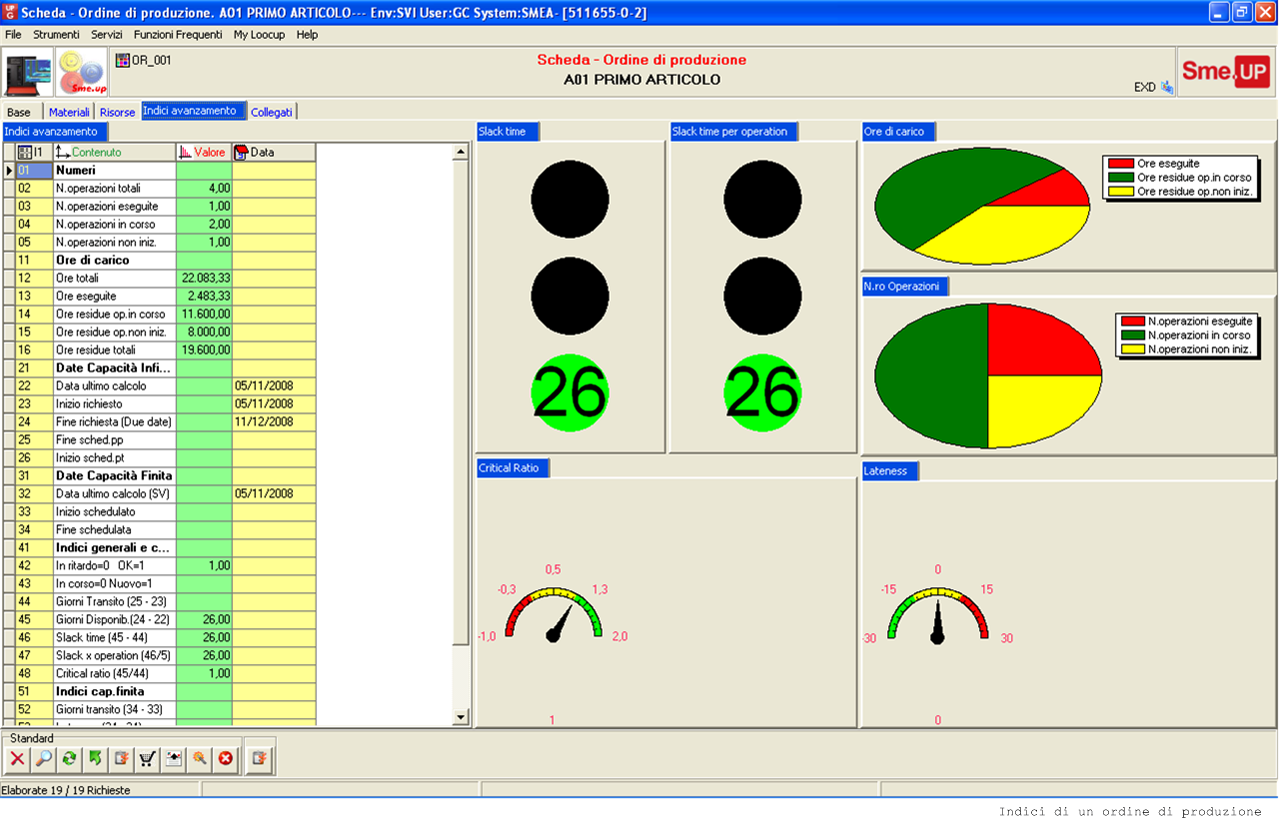Click the magic wand icon in toolbar
This screenshot has width=1280, height=820.
200,759
